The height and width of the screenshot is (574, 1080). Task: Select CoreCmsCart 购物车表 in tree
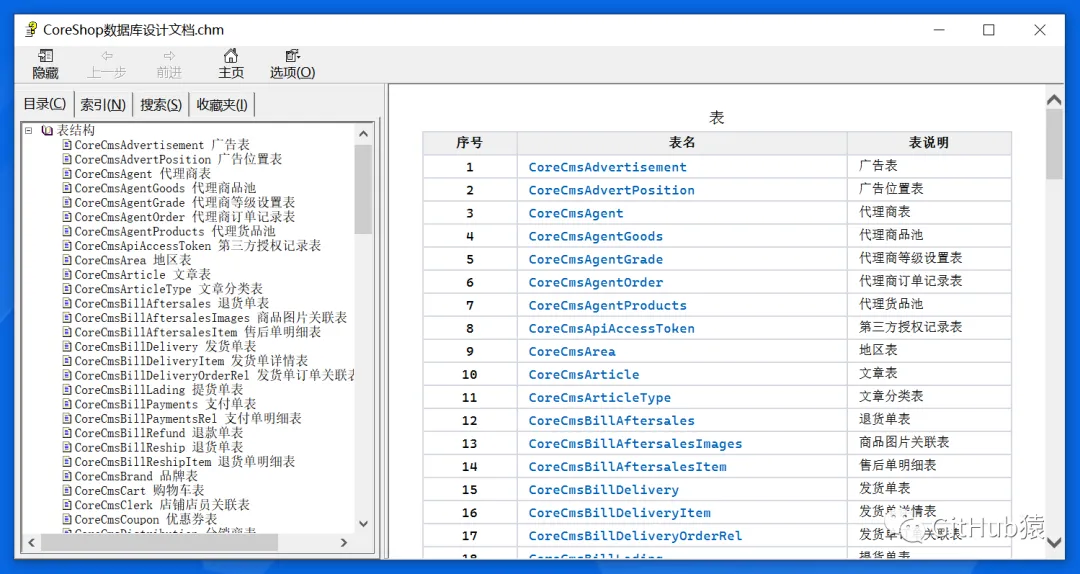coord(139,491)
